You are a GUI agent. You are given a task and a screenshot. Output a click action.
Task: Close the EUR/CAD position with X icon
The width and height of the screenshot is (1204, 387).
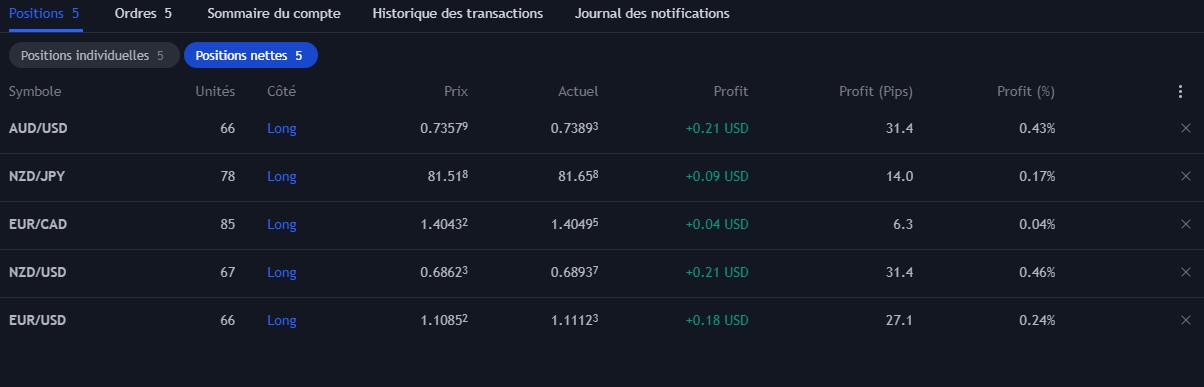(x=1186, y=224)
